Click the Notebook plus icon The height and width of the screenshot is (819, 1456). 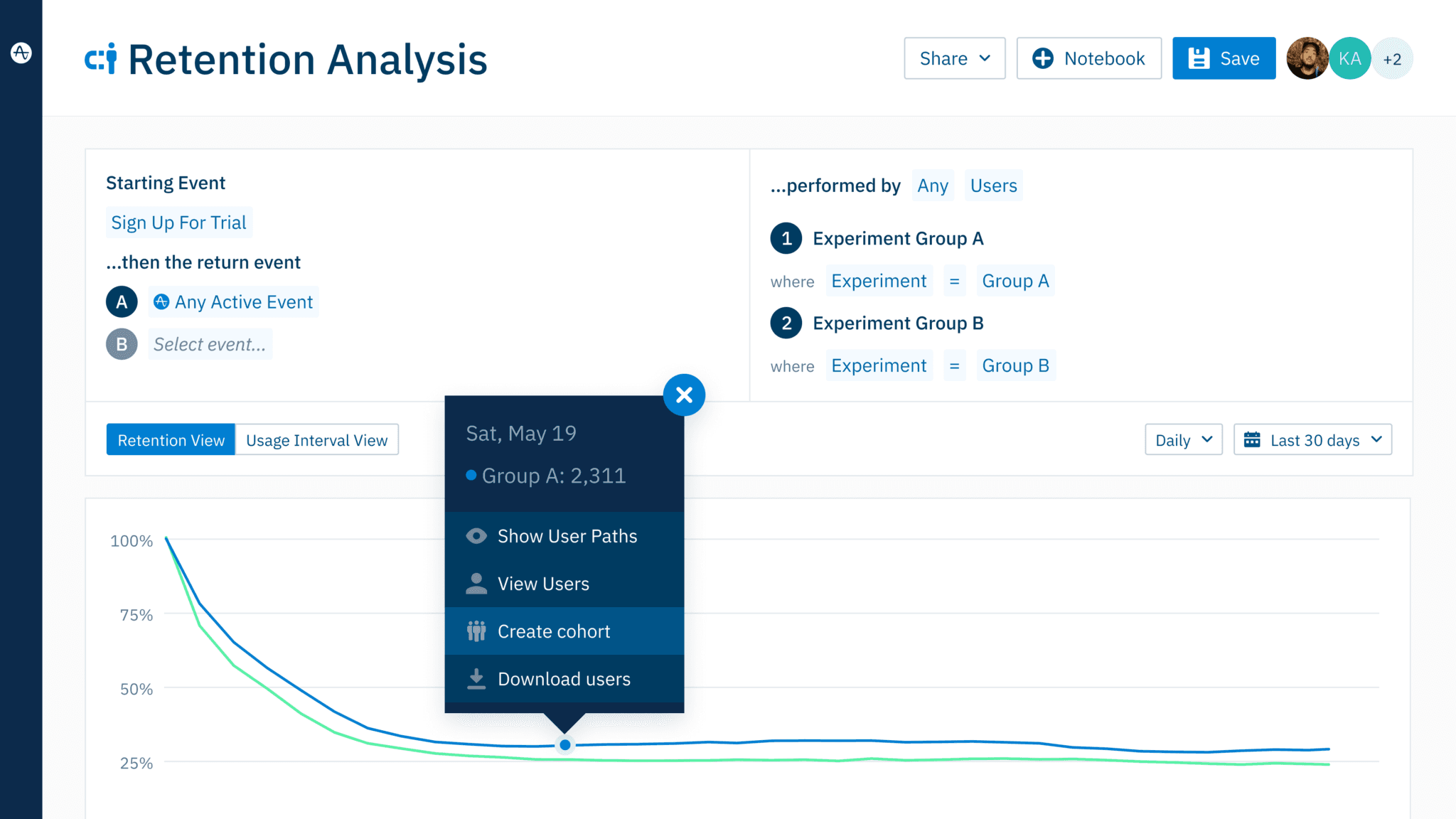[x=1042, y=58]
